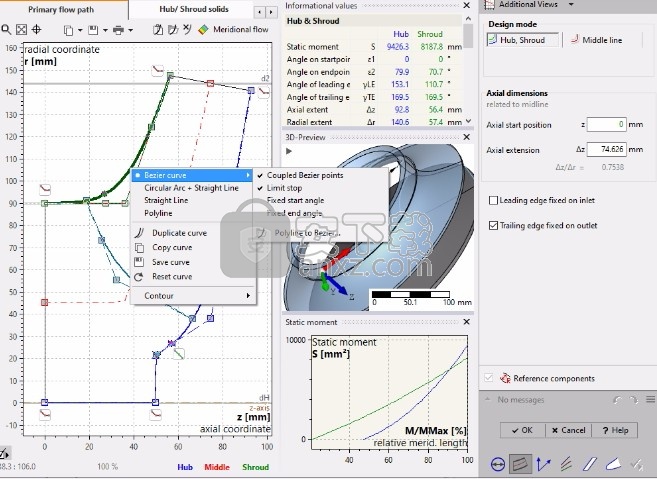The height and width of the screenshot is (479, 657).
Task: Click the Shroud legend label below diagram
Action: click(255, 467)
